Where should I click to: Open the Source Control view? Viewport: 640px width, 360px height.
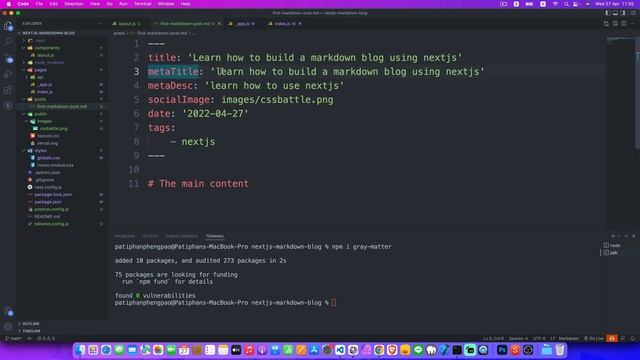pyautogui.click(x=8, y=58)
